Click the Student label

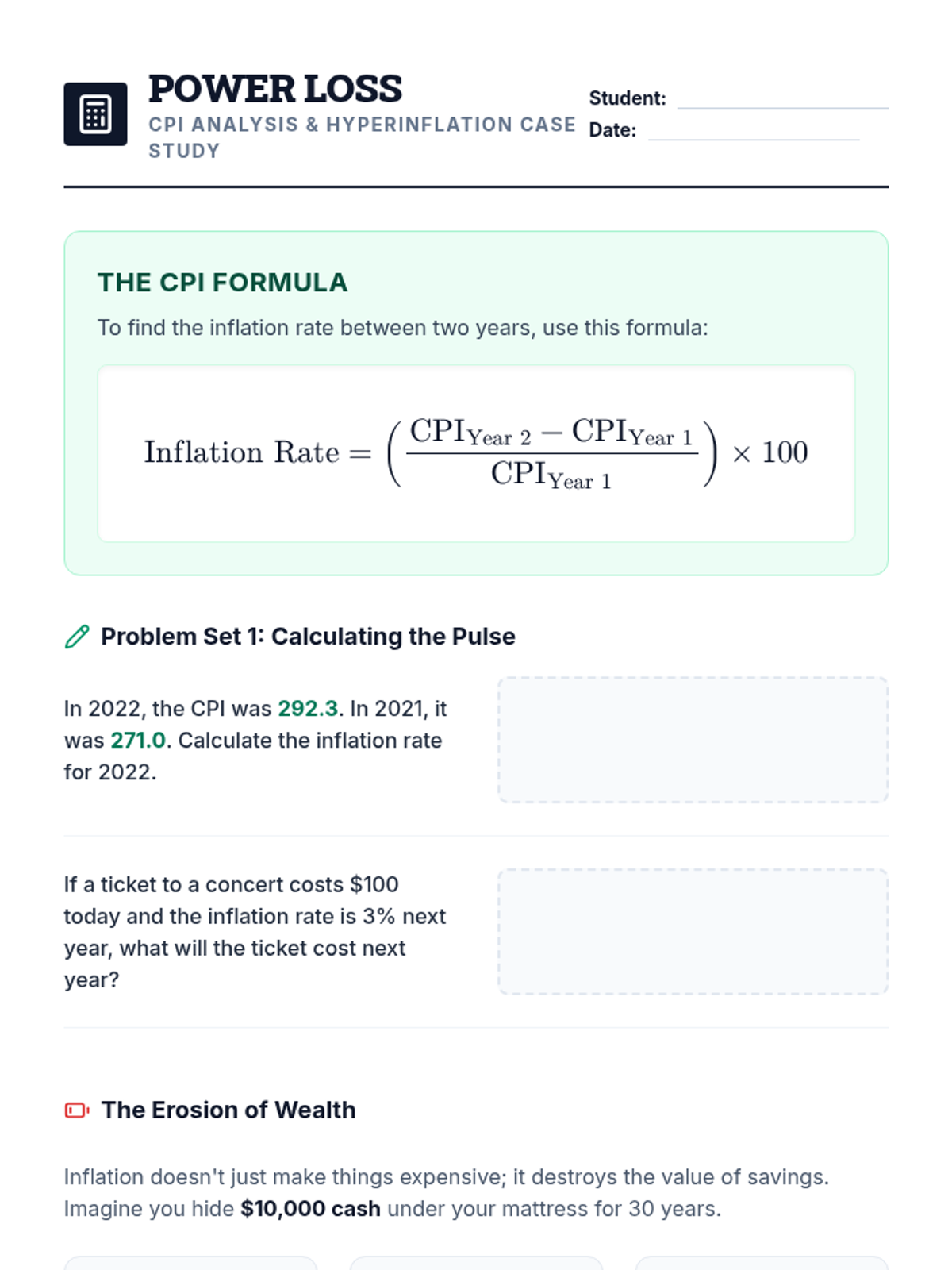(x=627, y=98)
